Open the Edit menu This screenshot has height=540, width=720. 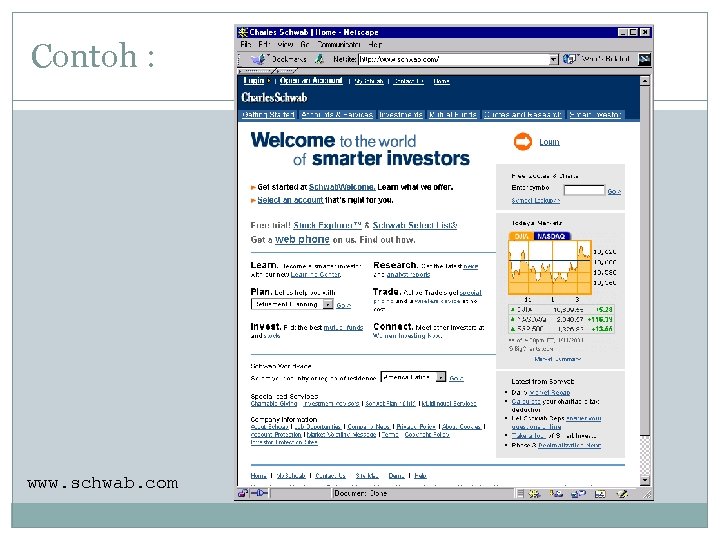[264, 45]
